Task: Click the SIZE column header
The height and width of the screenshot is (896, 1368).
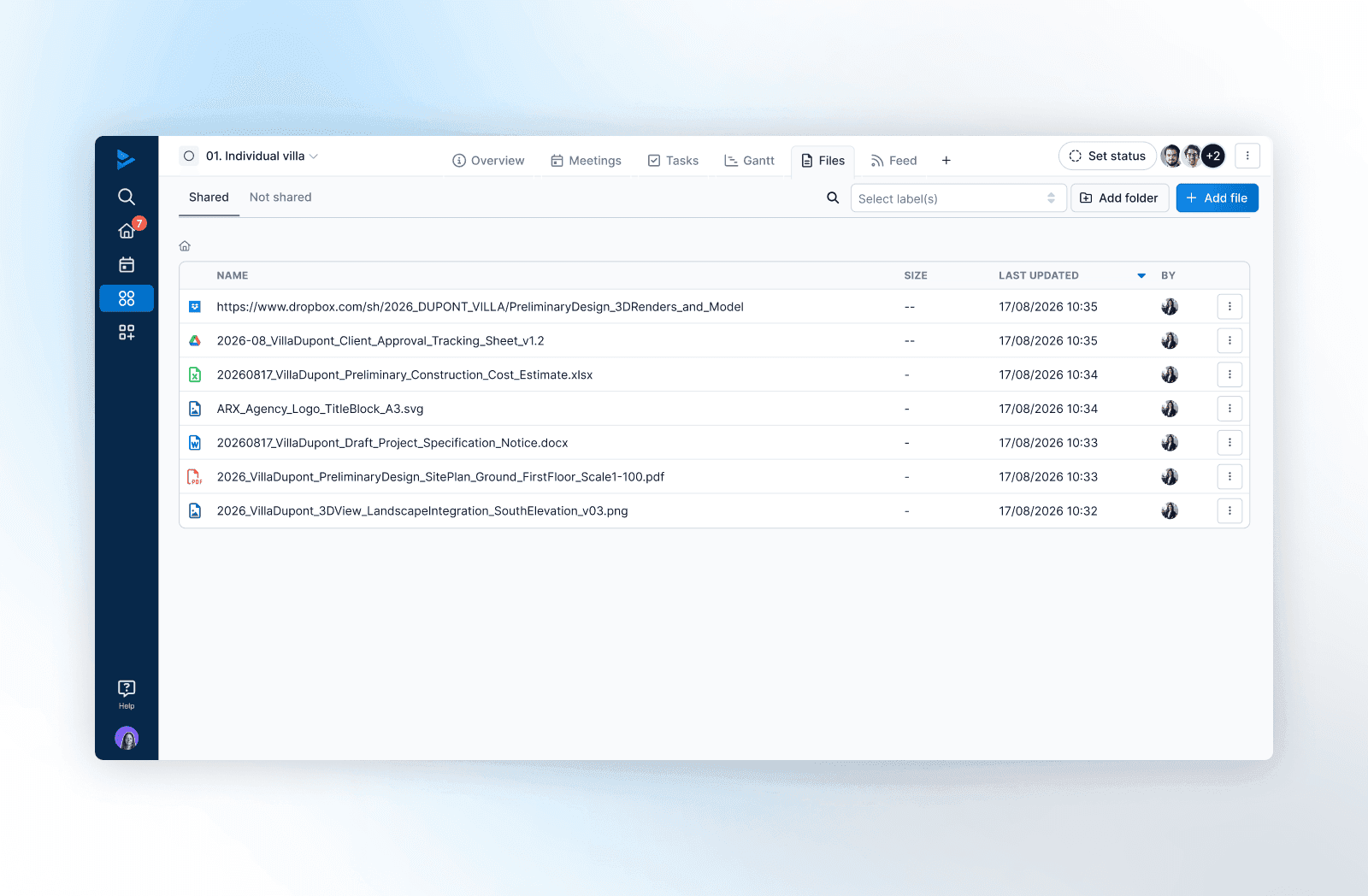Action: [x=916, y=276]
